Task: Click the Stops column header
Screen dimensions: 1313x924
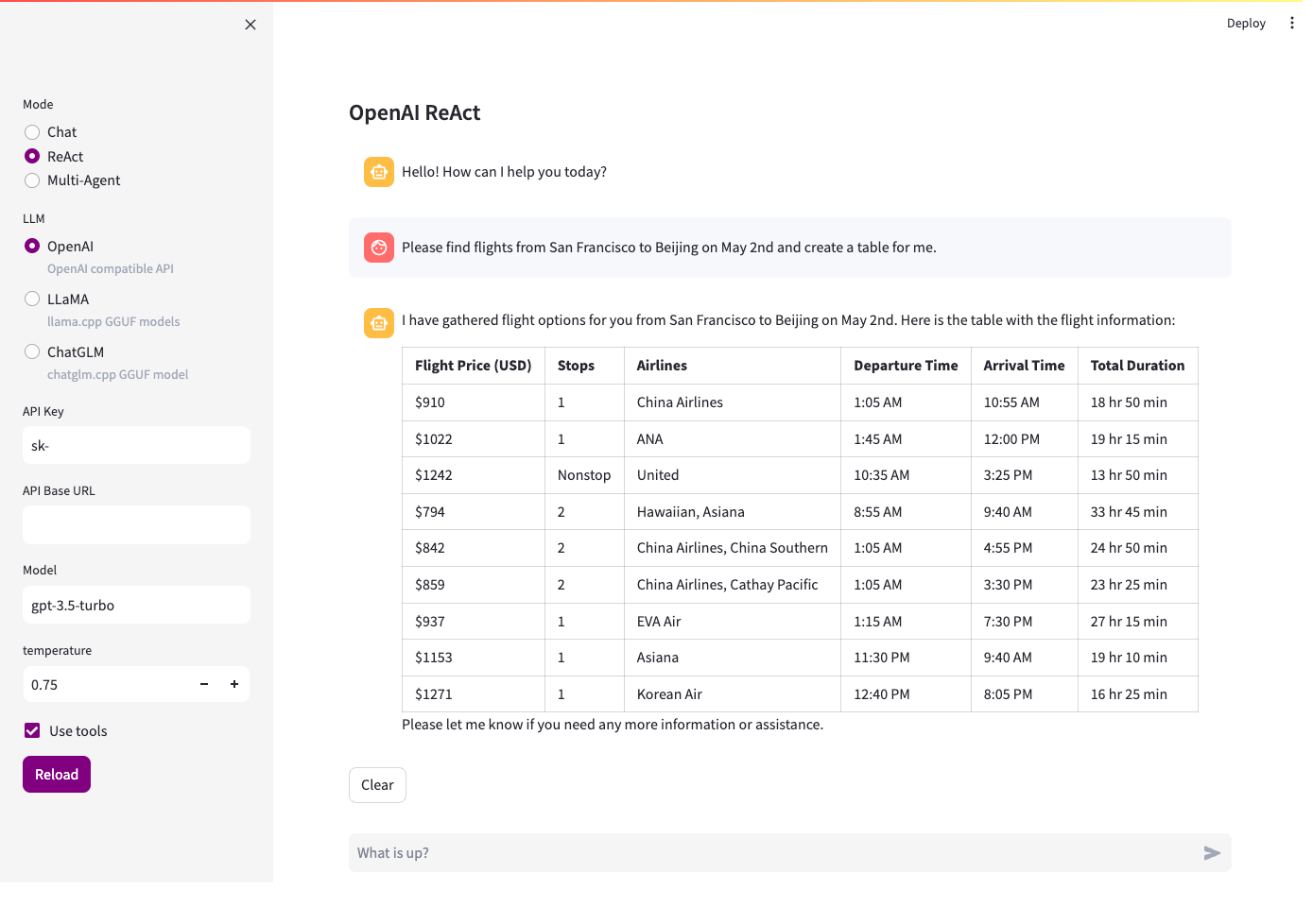Action: (584, 366)
